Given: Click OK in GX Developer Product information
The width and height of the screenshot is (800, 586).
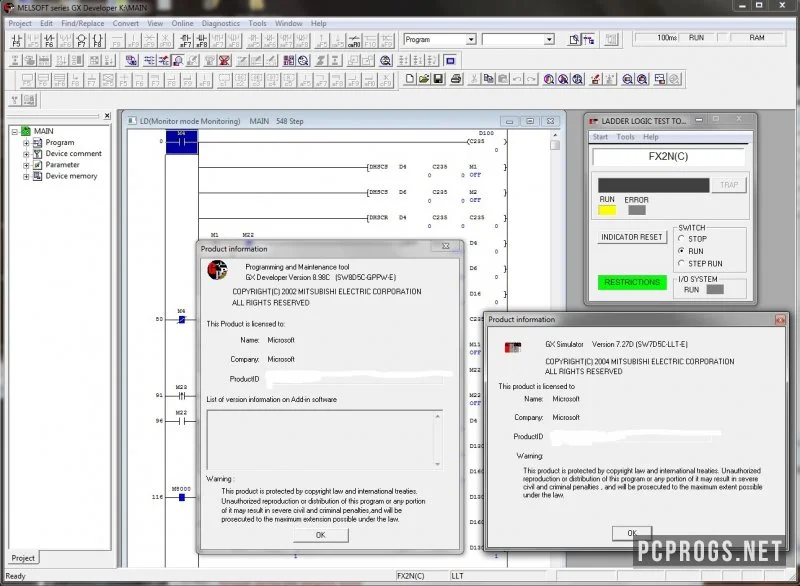Looking at the screenshot, I should pyautogui.click(x=320, y=535).
